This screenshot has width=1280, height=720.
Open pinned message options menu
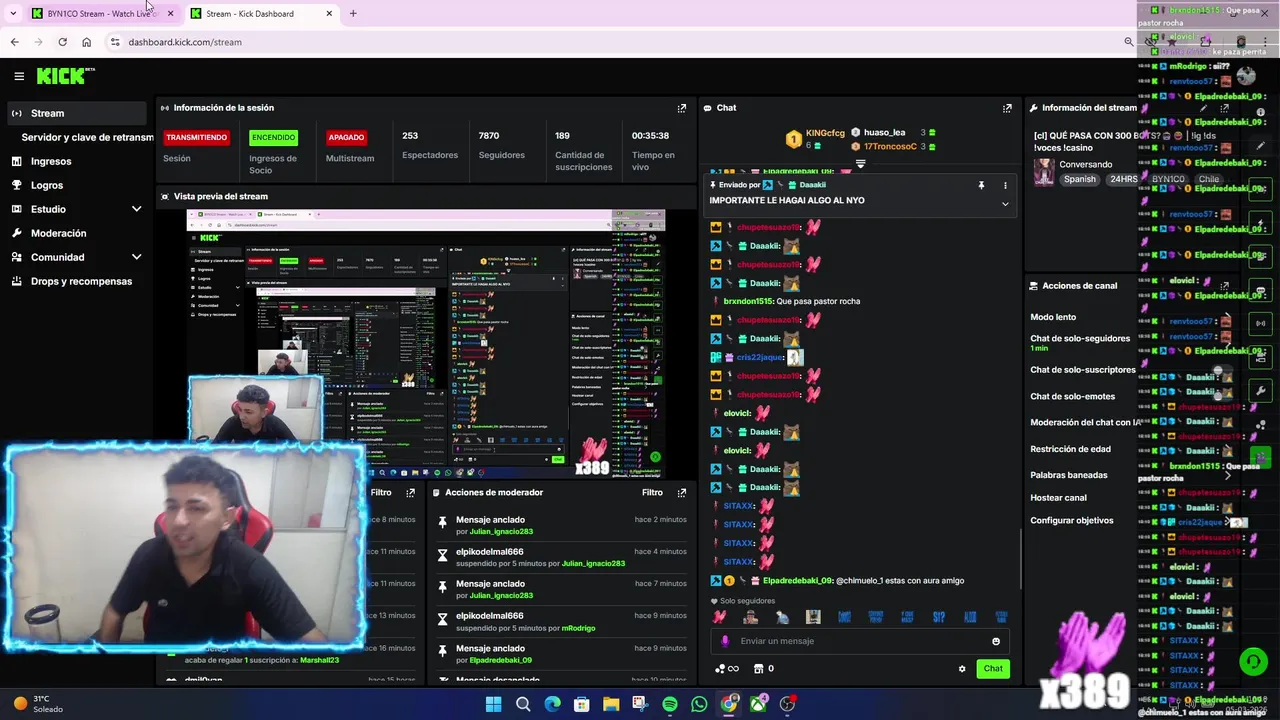(x=1005, y=185)
